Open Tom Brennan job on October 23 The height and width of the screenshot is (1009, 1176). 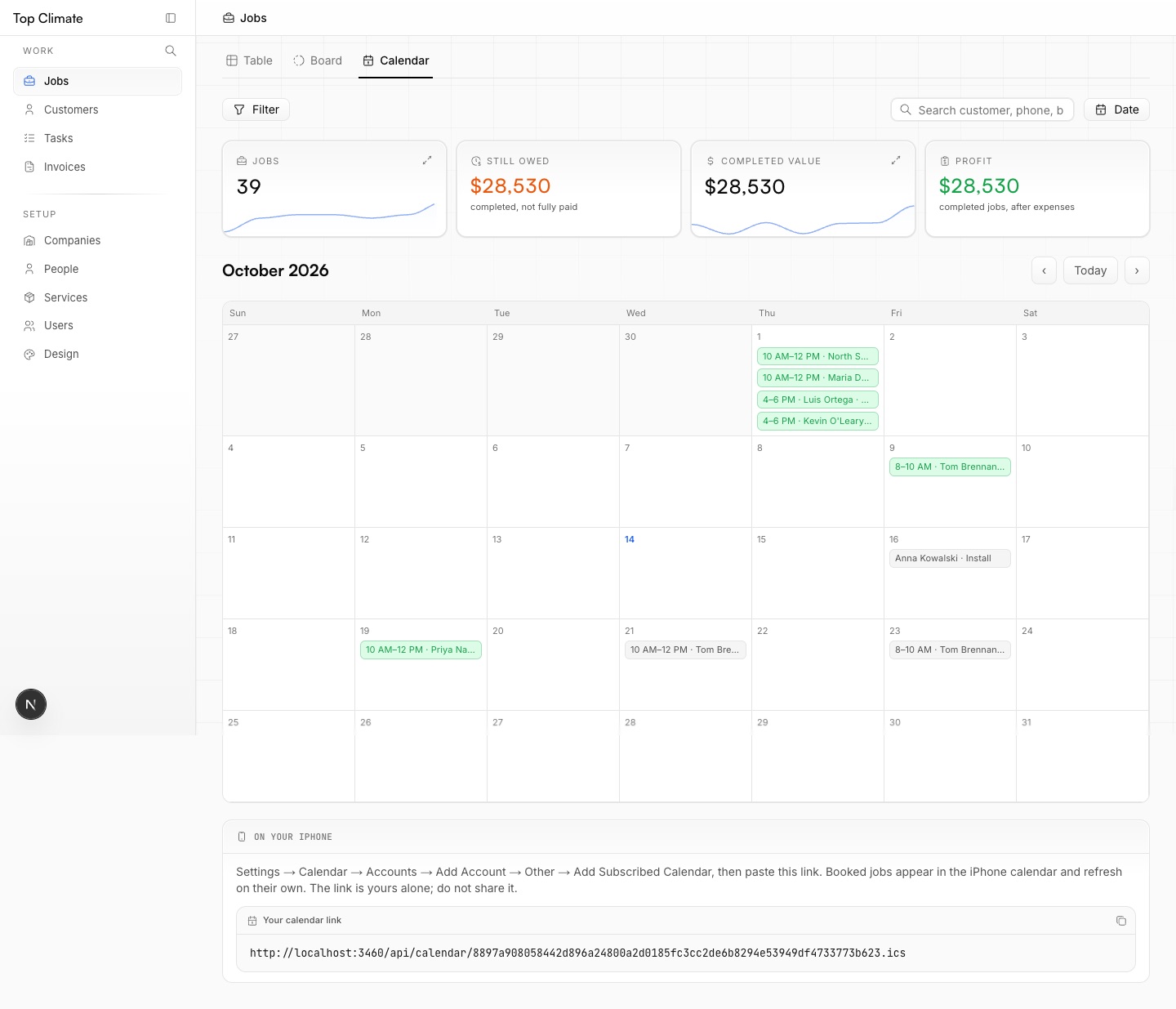click(950, 650)
